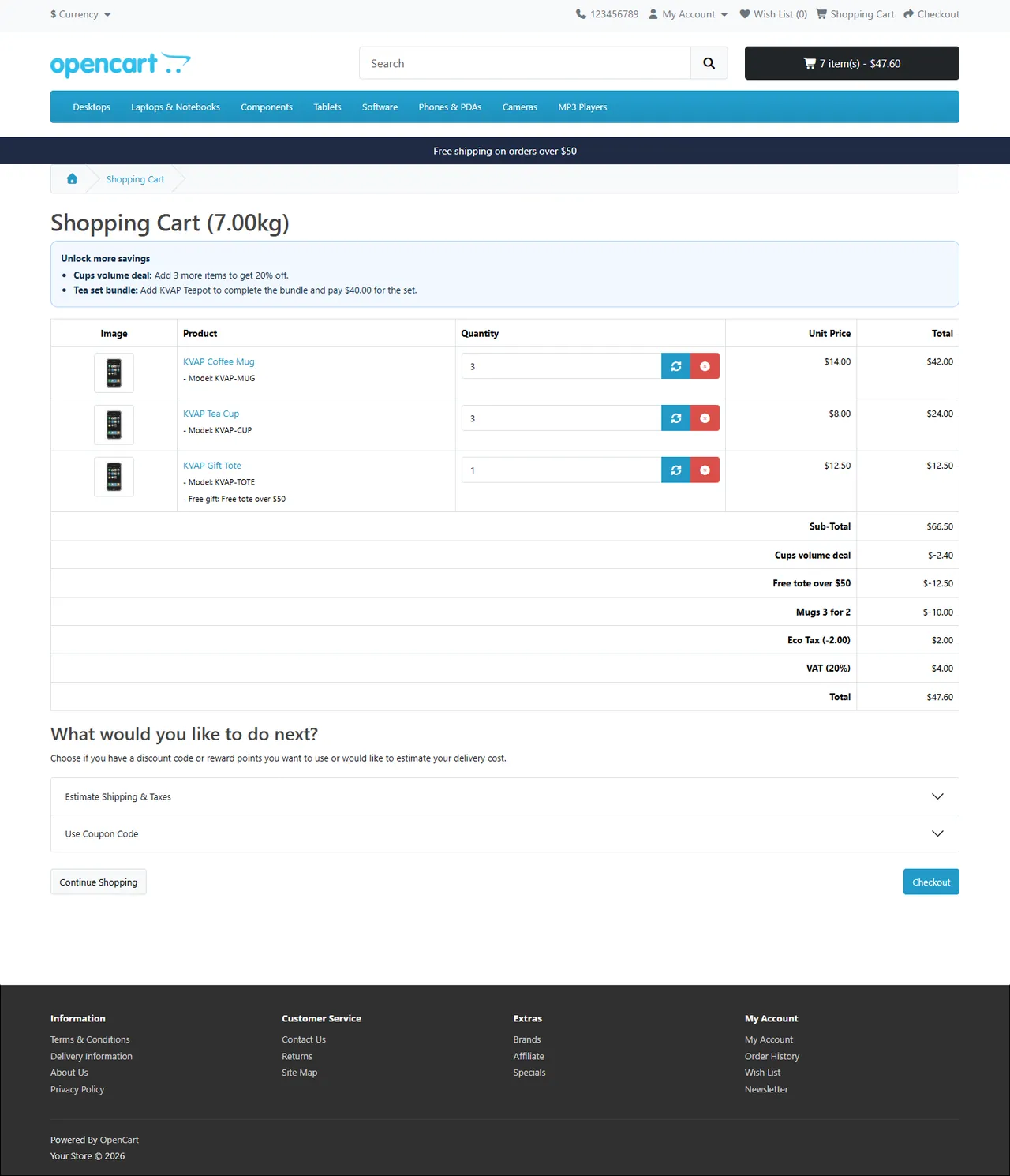Open Wish List (0) in top bar
The height and width of the screenshot is (1176, 1010).
pos(773,14)
